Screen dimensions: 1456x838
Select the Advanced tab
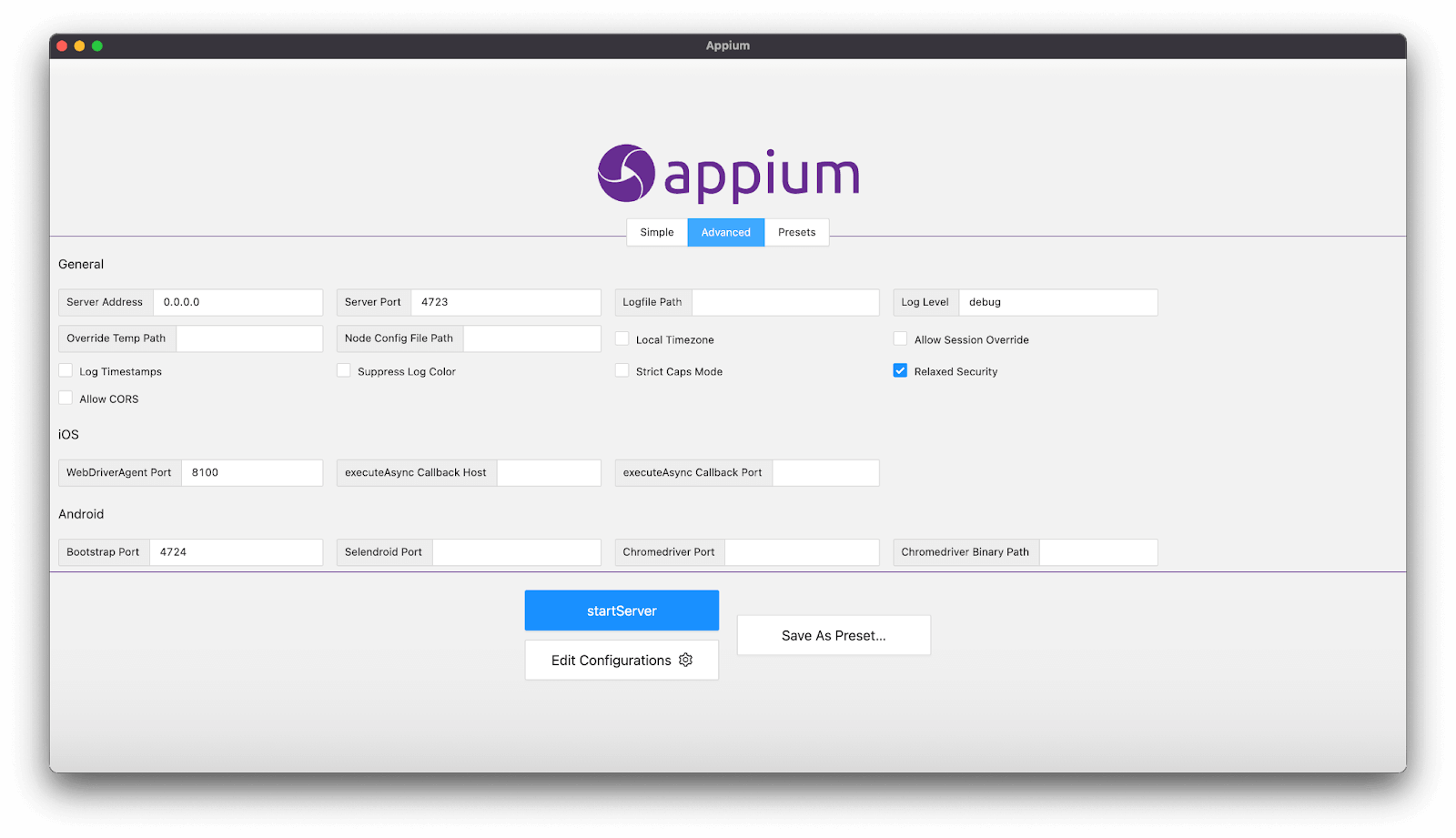(x=725, y=232)
